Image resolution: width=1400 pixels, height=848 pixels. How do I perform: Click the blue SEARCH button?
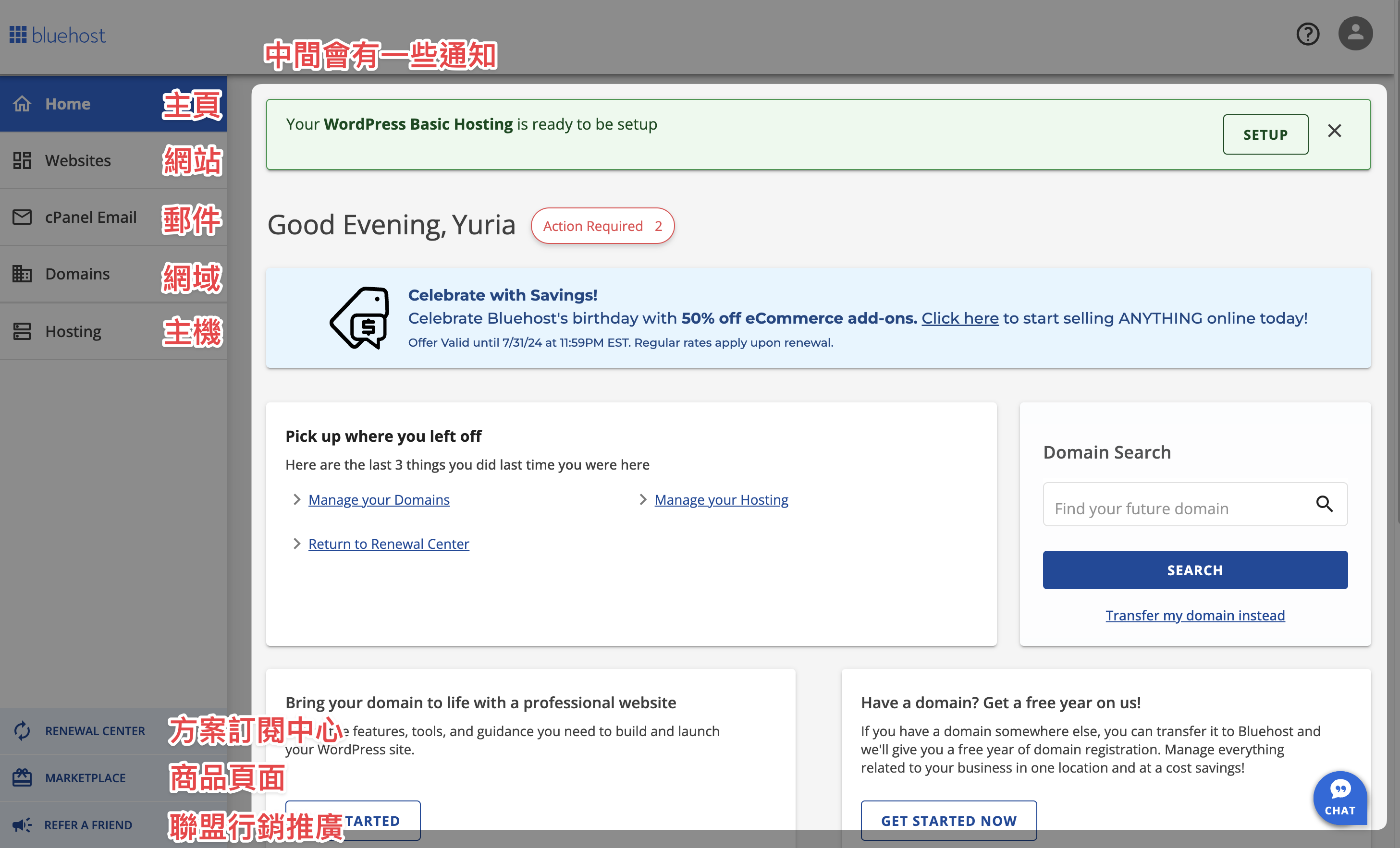[x=1195, y=570]
